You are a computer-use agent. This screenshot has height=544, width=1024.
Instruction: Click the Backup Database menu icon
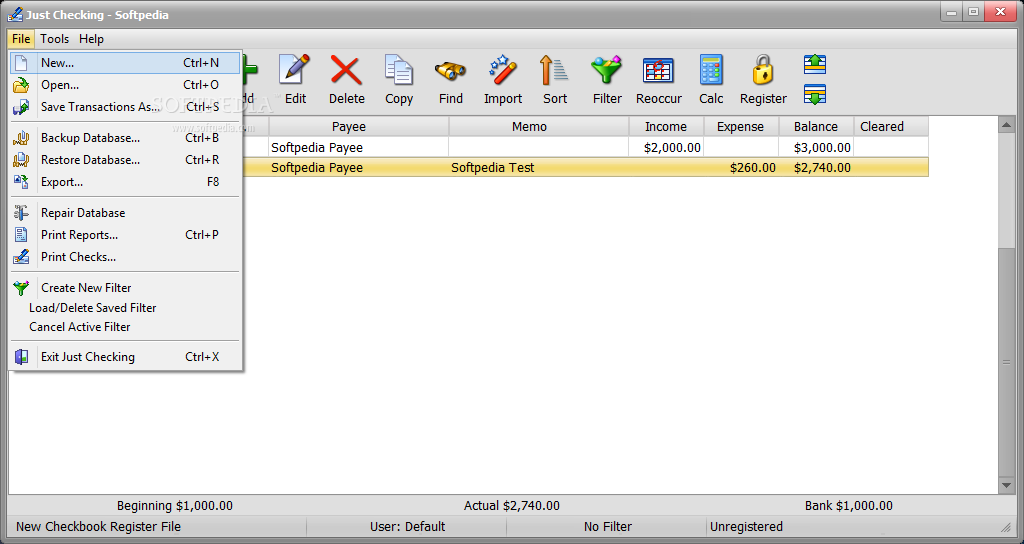click(x=22, y=138)
